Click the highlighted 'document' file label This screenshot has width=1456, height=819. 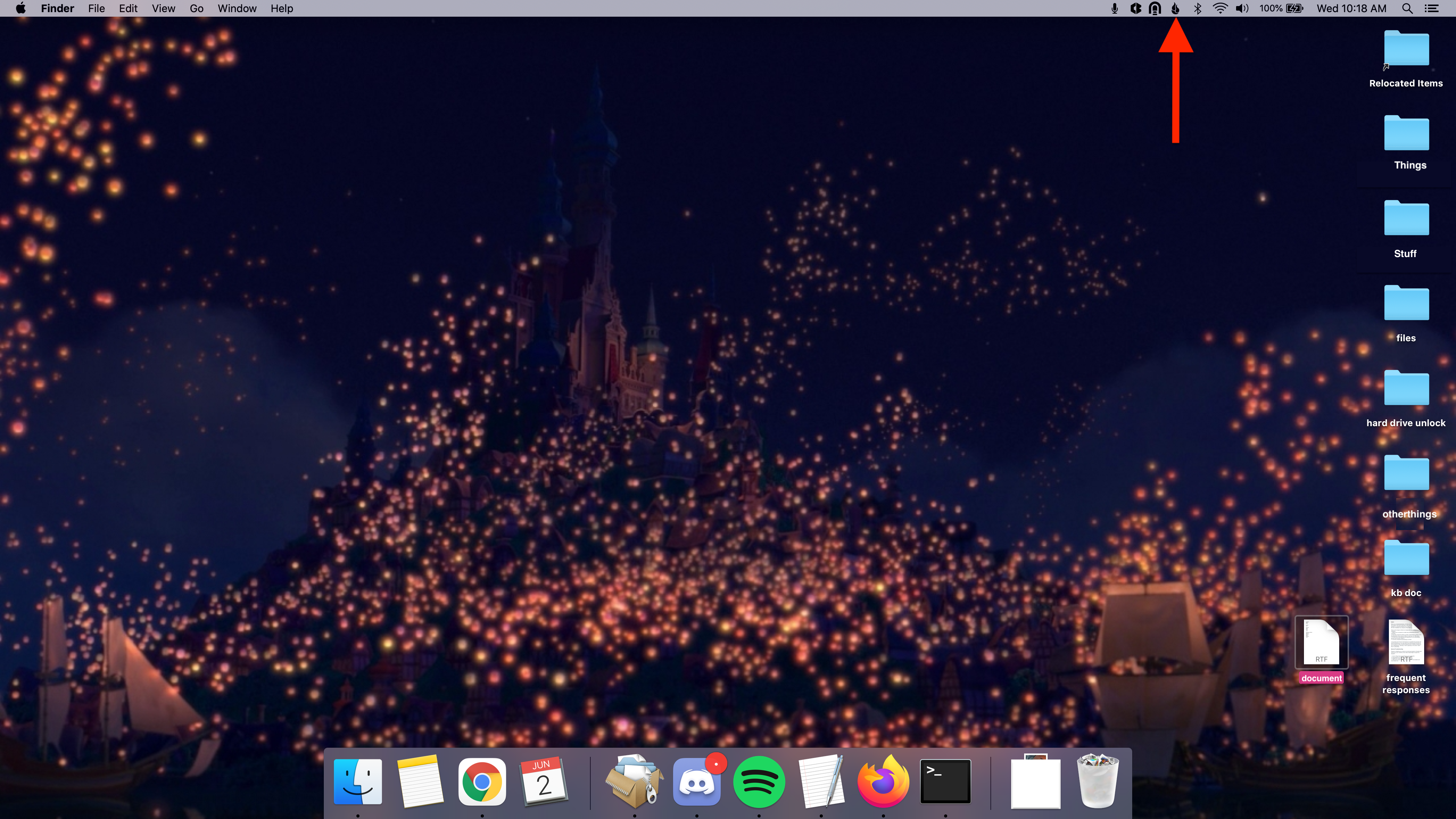coord(1321,678)
